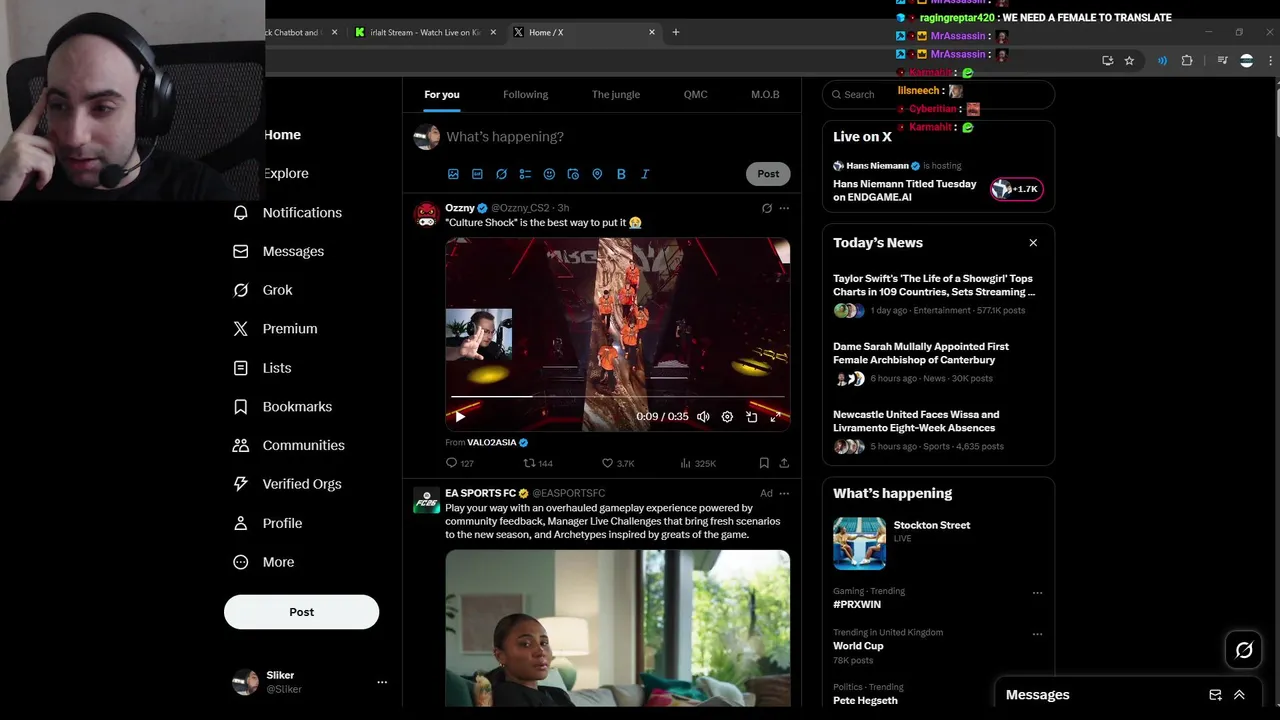Toggle italic formatting in composer
1280x720 pixels.
(645, 174)
